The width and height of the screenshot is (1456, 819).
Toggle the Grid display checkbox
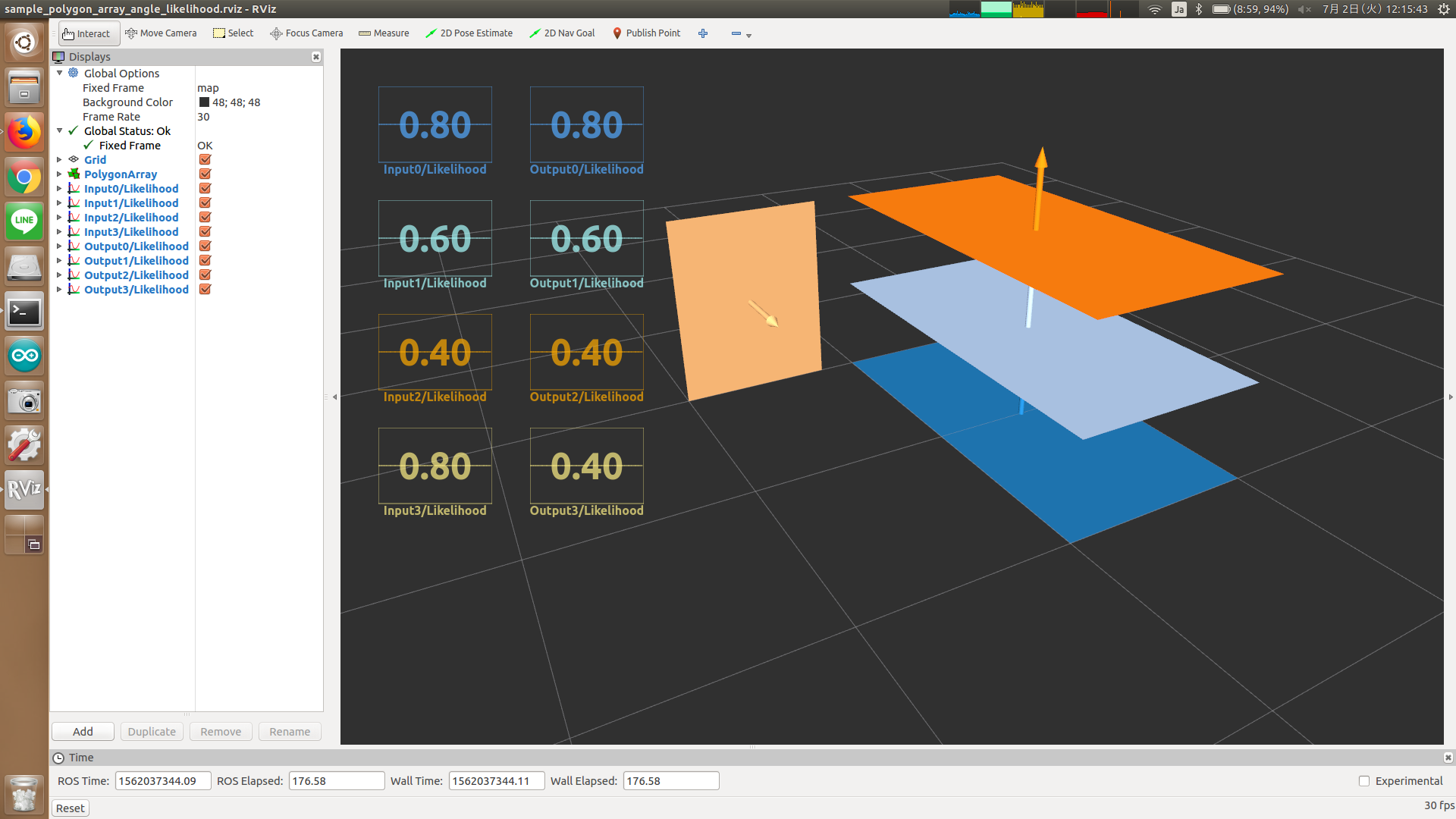point(205,159)
